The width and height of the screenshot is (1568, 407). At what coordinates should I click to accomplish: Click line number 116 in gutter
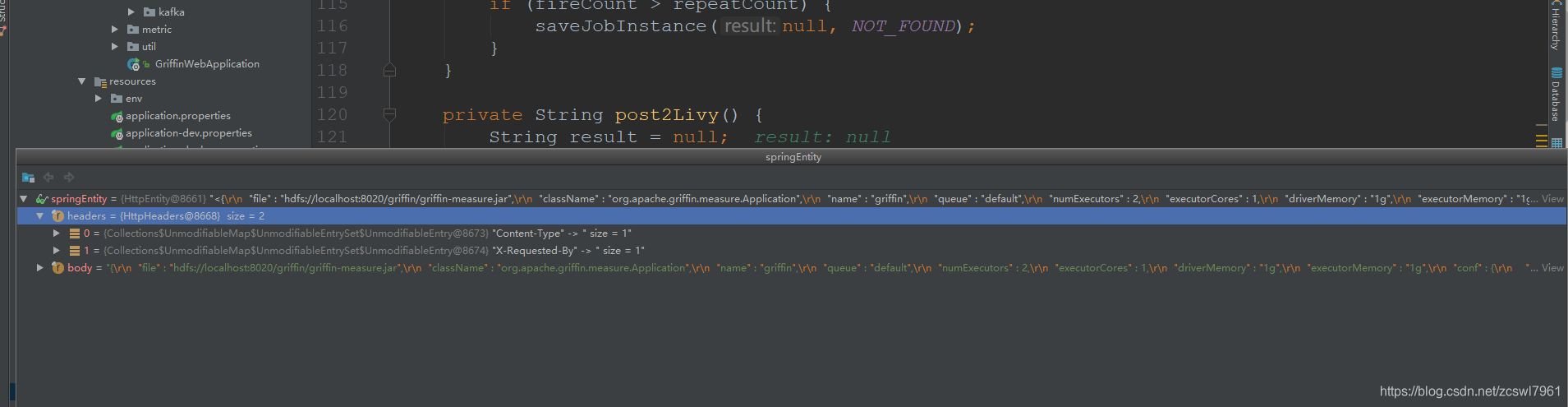332,25
